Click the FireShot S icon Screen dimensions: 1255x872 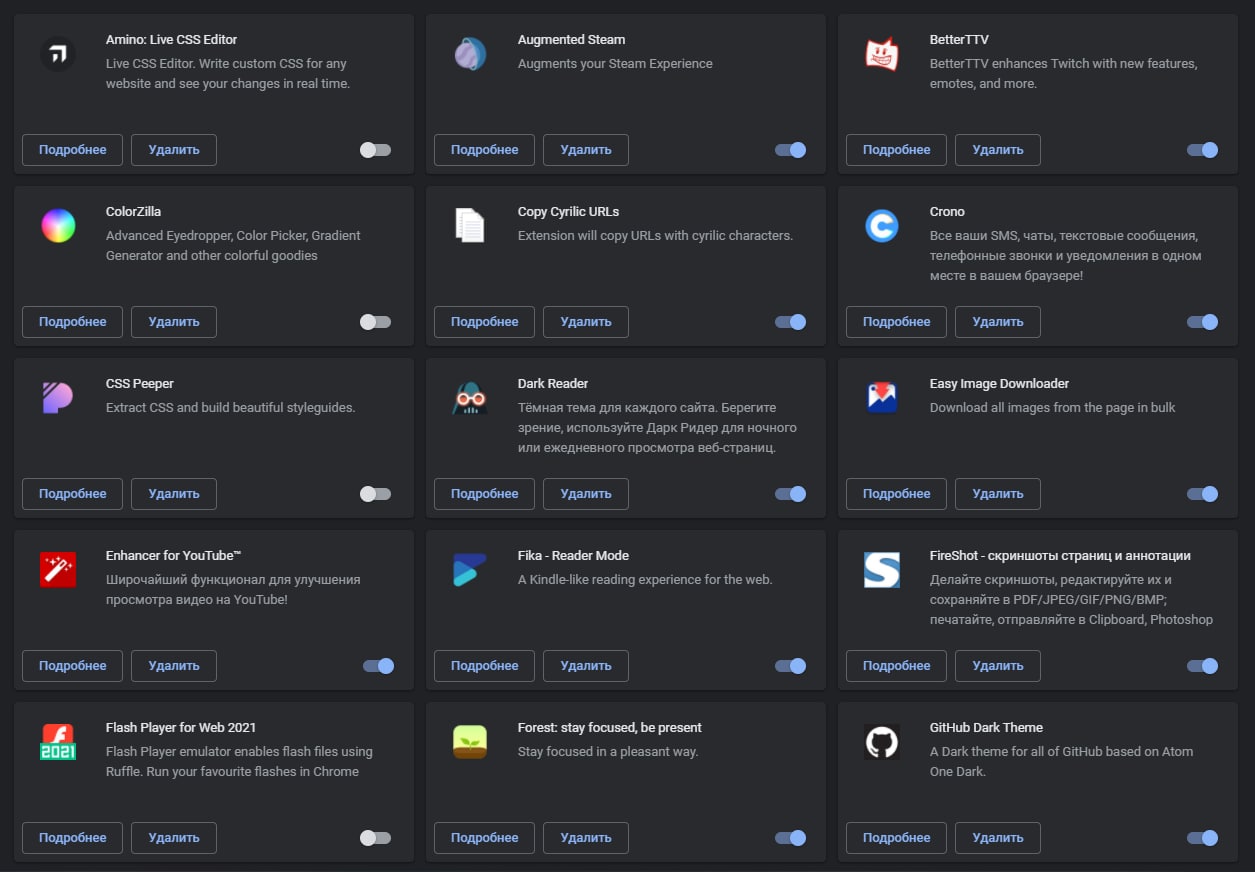click(x=882, y=570)
